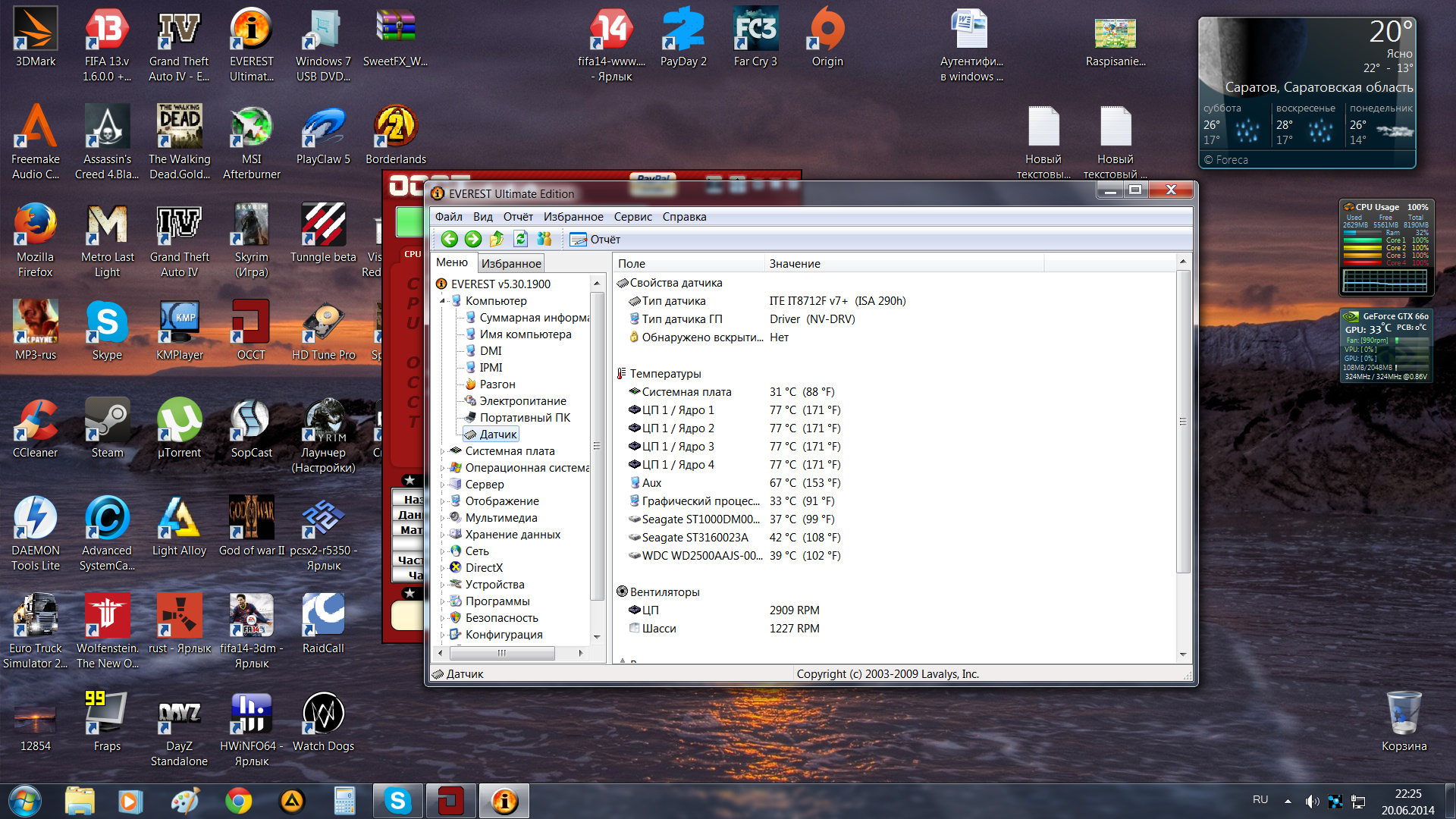
Task: Switch to the Избранное tab
Action: click(x=511, y=263)
